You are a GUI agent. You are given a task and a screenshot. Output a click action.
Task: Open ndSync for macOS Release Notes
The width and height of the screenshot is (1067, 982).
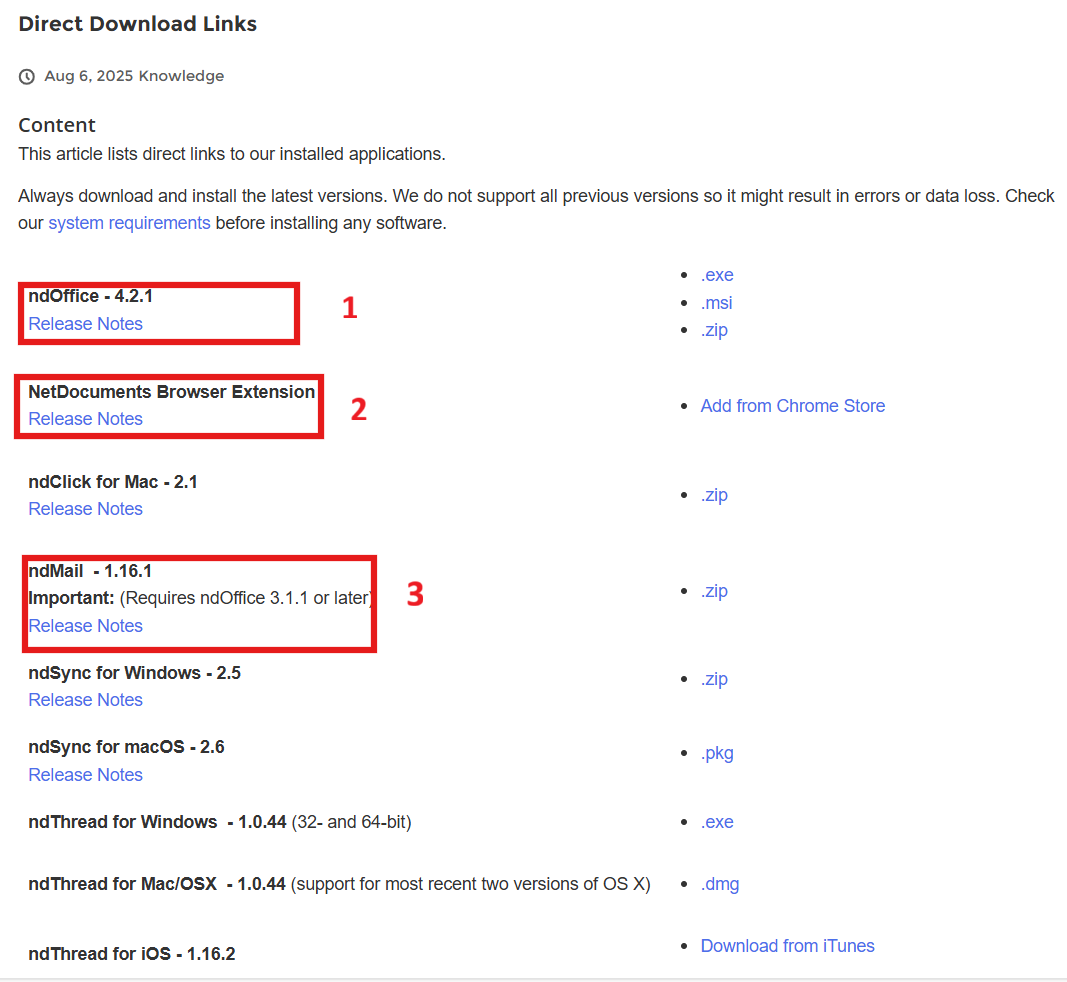(x=85, y=775)
